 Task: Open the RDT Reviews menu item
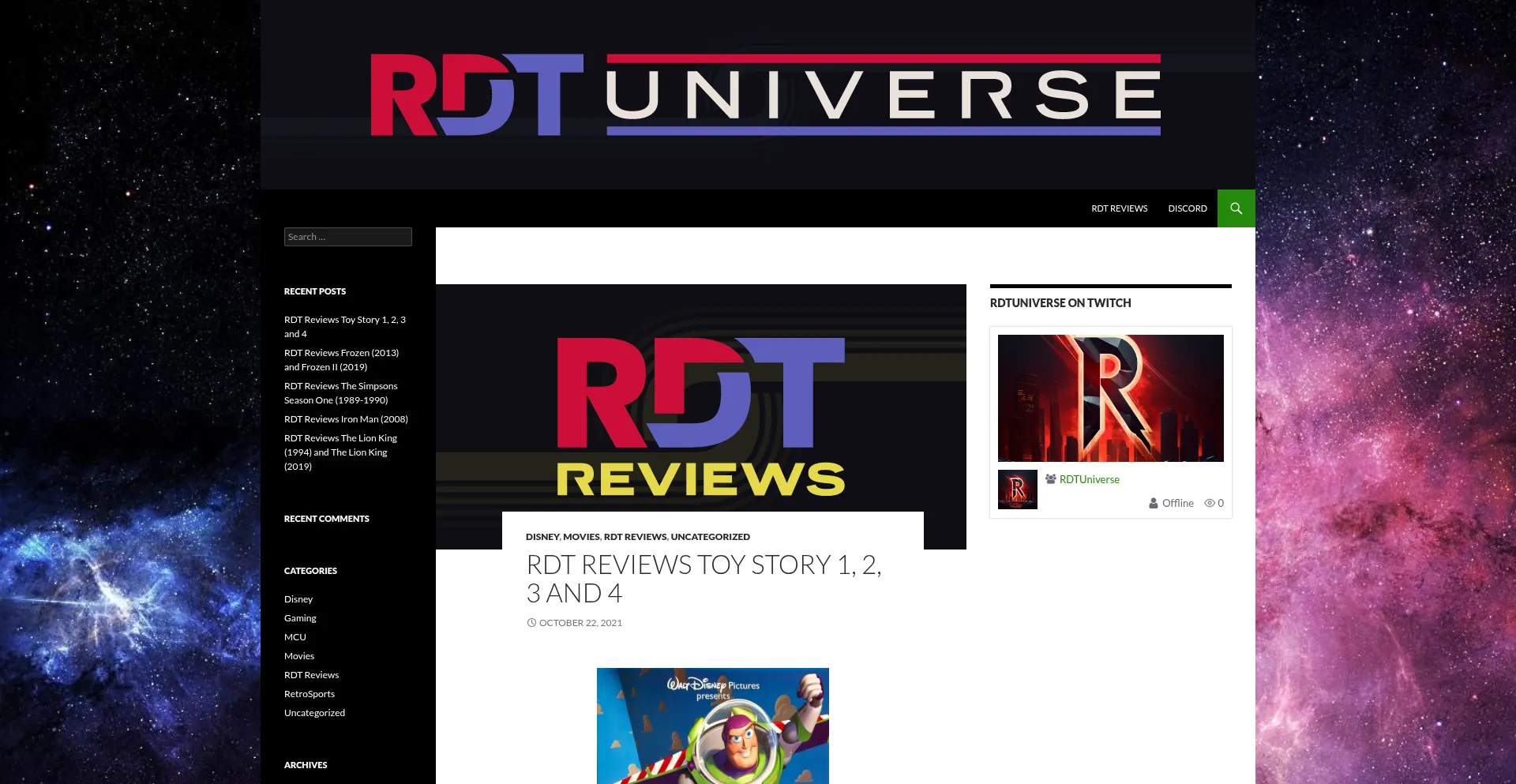pos(1119,208)
